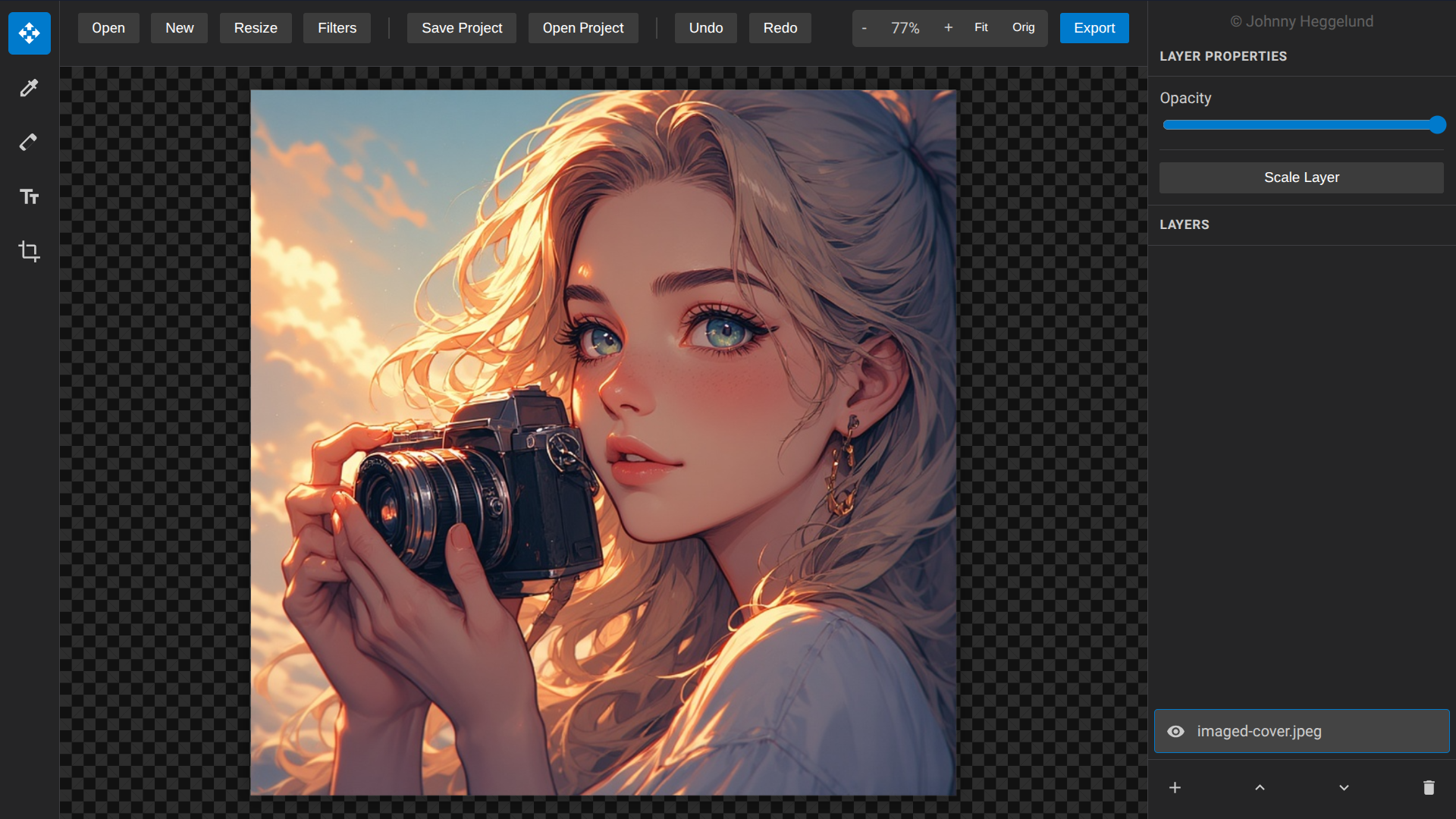The image size is (1456, 819).
Task: Delete the selected layer
Action: [1429, 788]
